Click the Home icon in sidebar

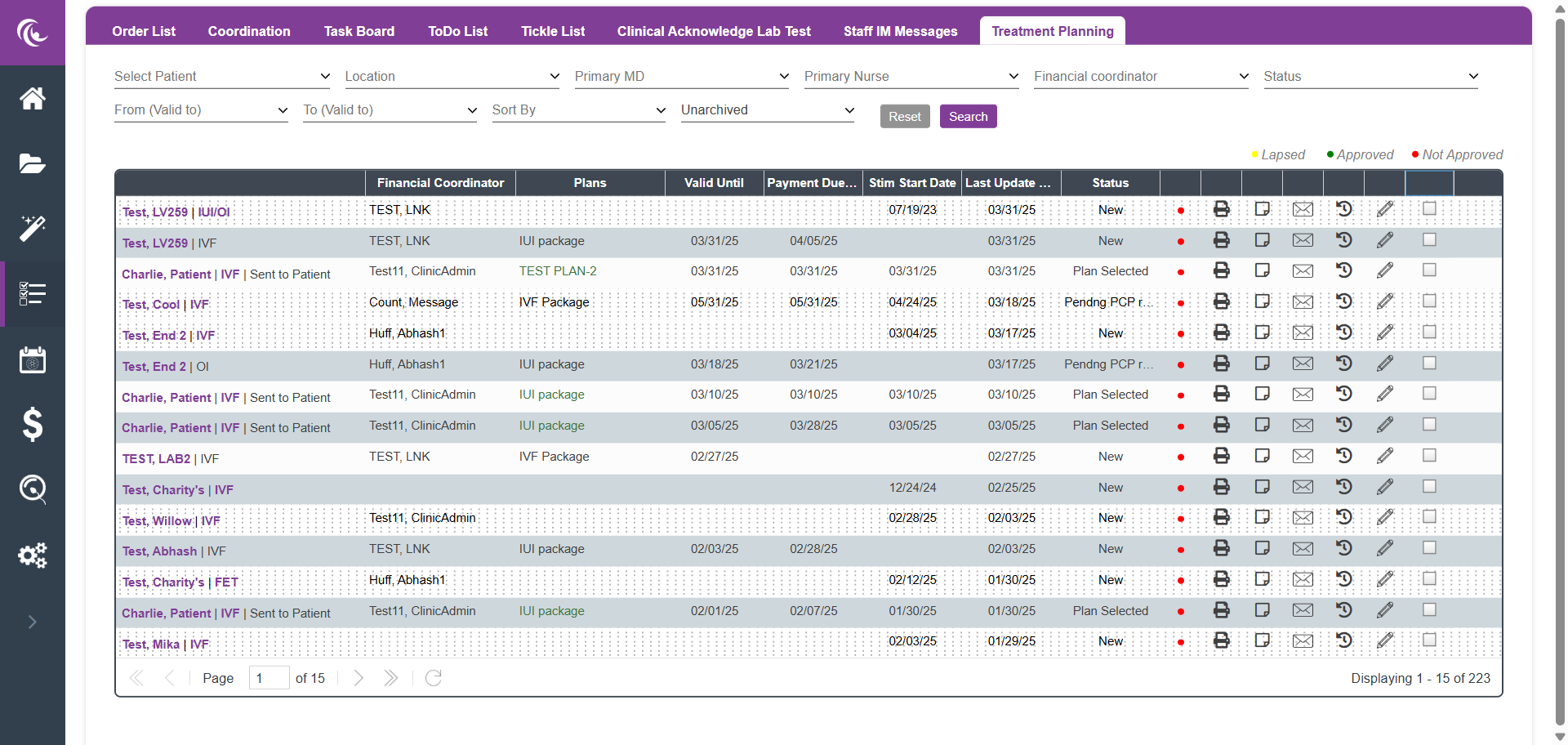pos(32,99)
